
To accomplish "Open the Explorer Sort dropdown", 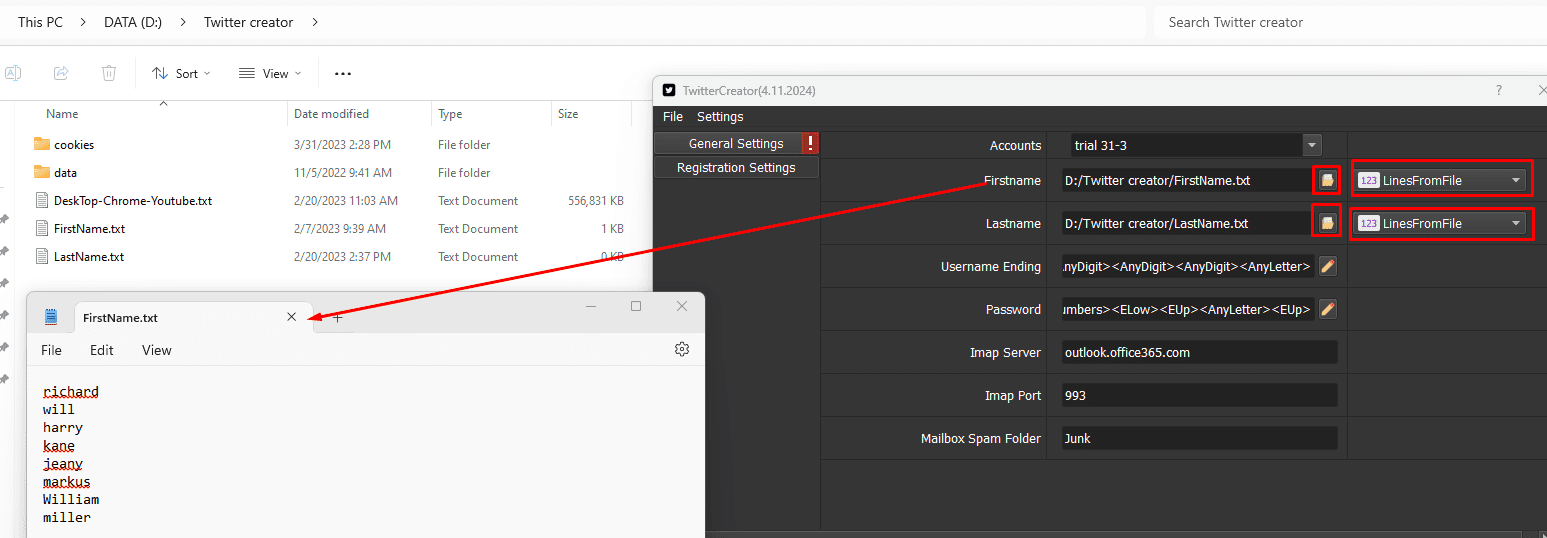I will pyautogui.click(x=181, y=73).
